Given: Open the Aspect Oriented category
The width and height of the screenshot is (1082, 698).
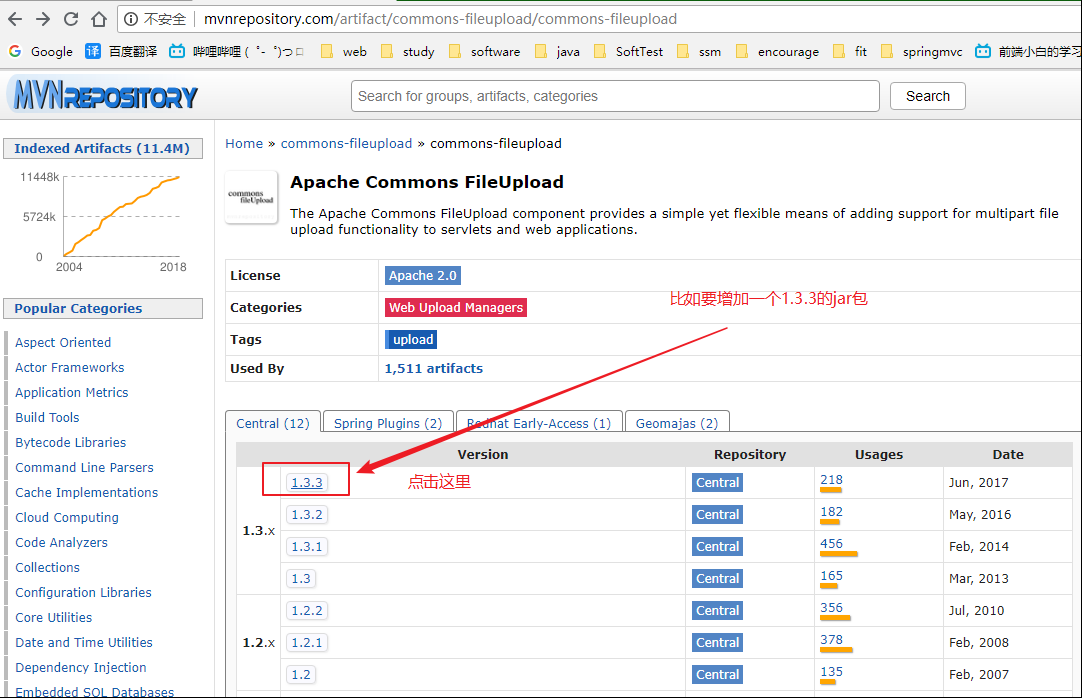Looking at the screenshot, I should [x=63, y=342].
